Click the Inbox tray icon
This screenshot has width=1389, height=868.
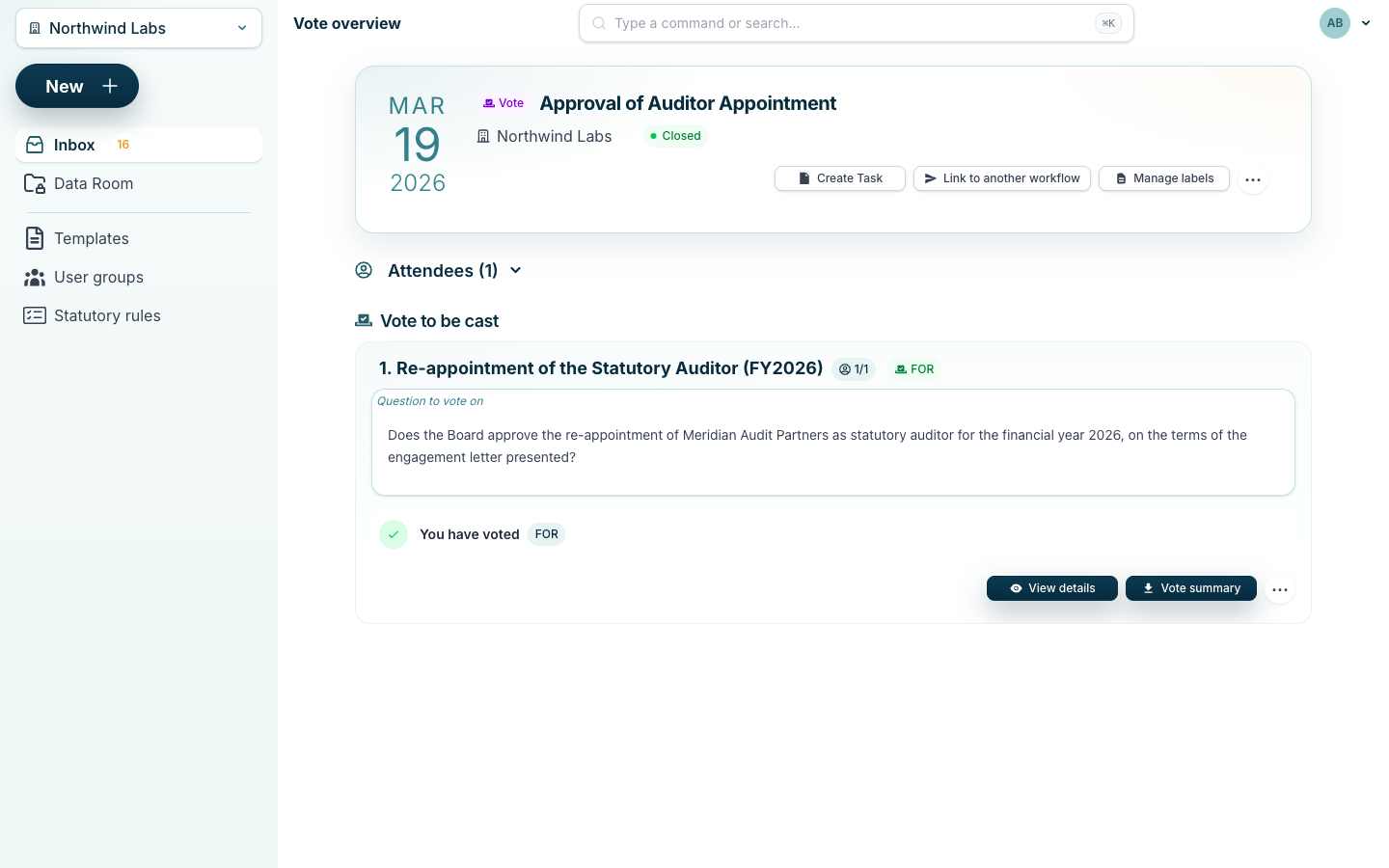pyautogui.click(x=35, y=145)
